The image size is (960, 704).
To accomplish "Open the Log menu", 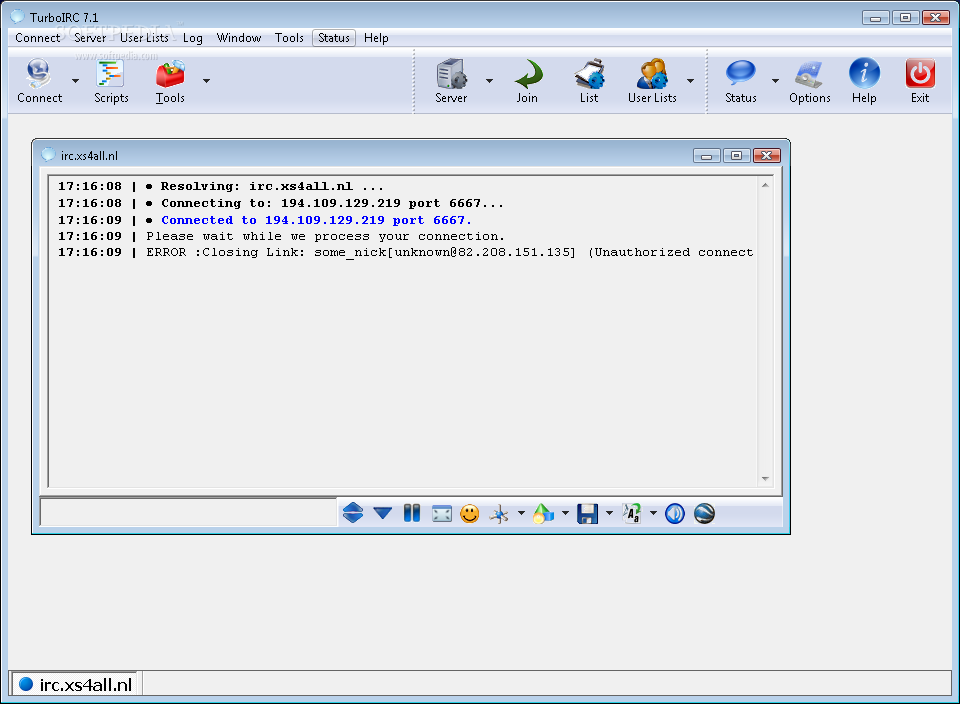I will pyautogui.click(x=193, y=38).
